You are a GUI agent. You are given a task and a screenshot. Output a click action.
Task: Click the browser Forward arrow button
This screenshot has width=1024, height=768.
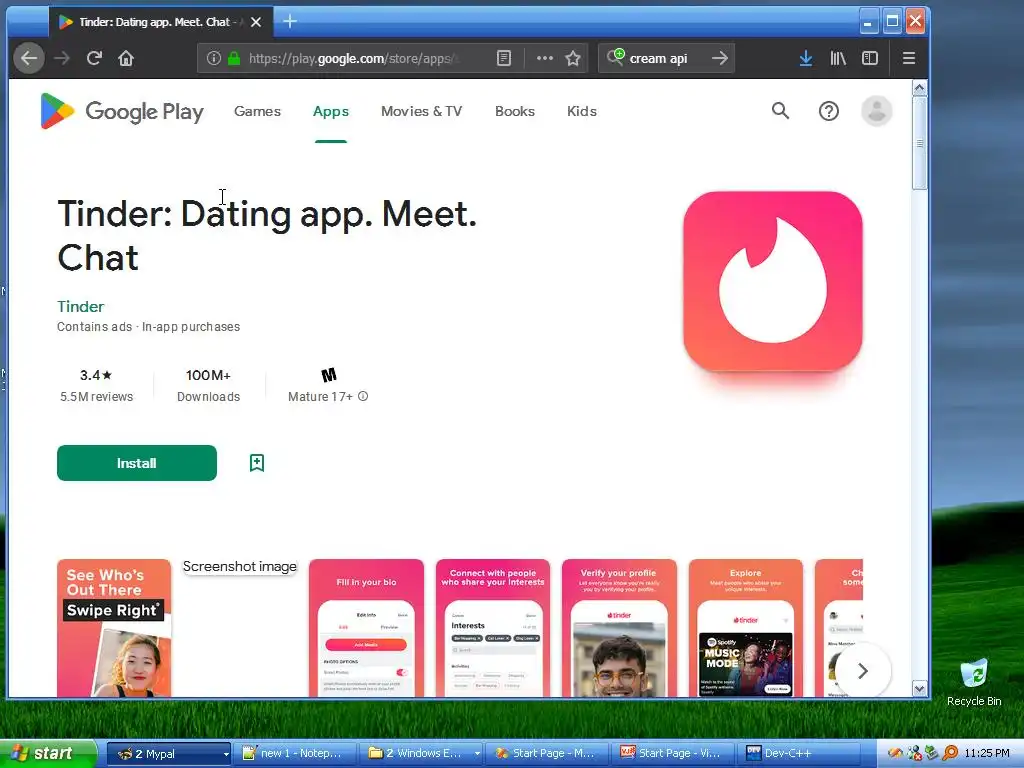tap(62, 58)
